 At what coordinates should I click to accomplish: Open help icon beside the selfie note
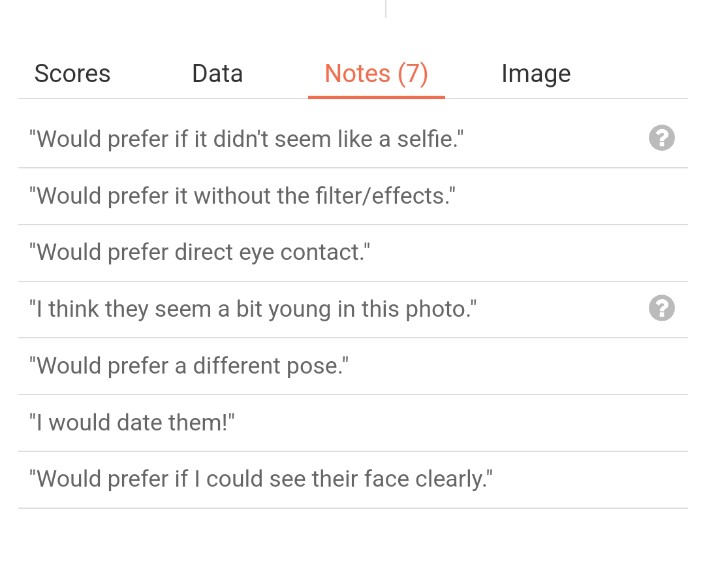click(x=661, y=139)
